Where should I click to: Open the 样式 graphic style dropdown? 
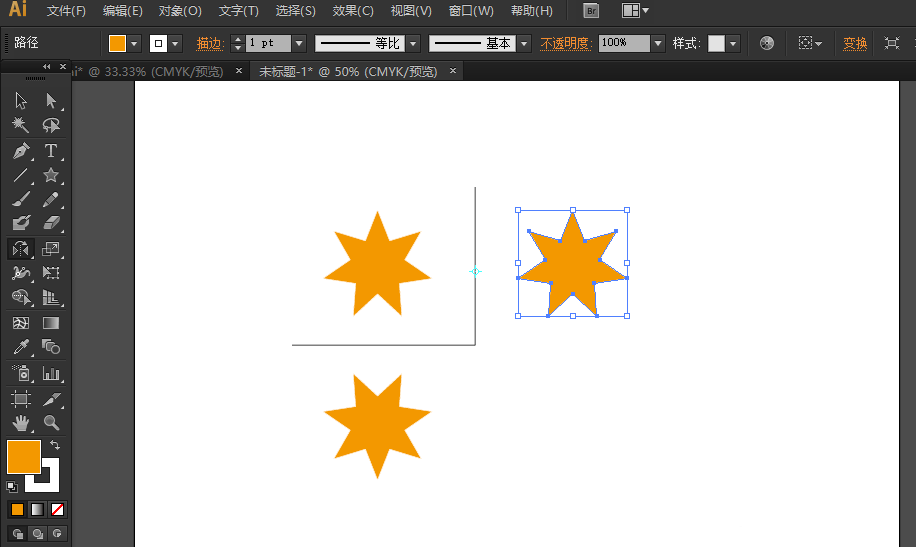[x=733, y=43]
